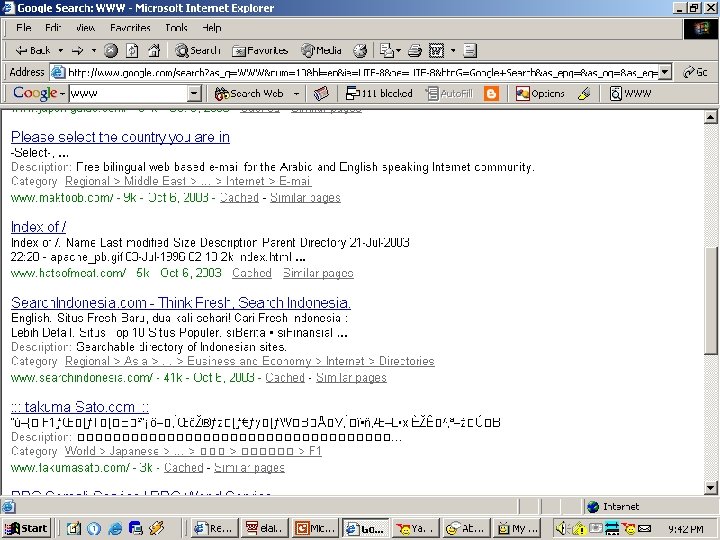Open the File menu
720x540 pixels.
click(23, 28)
